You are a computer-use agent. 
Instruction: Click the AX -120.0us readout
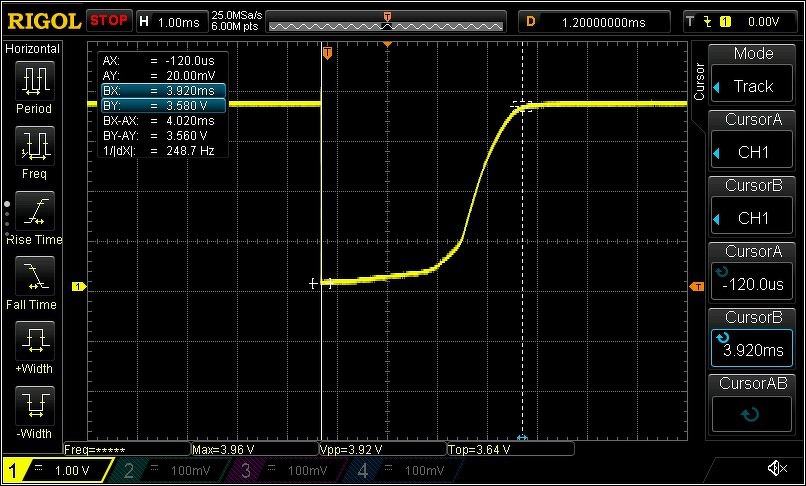click(158, 61)
